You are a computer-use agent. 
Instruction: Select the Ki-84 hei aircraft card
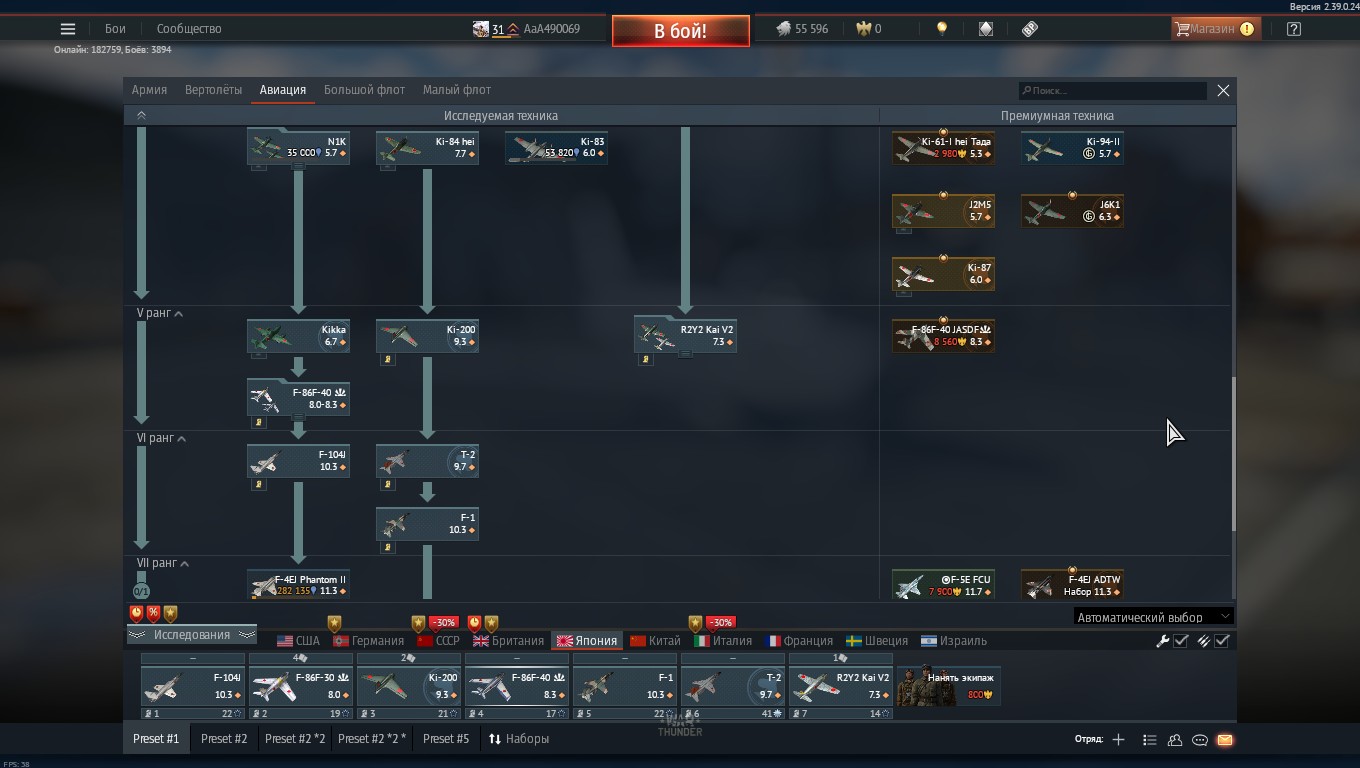pos(427,148)
